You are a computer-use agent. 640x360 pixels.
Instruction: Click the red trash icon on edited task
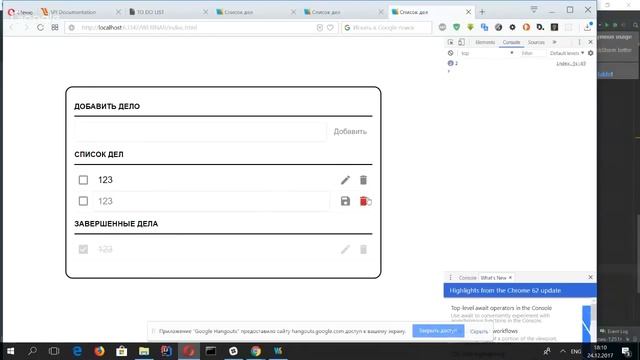coord(363,201)
